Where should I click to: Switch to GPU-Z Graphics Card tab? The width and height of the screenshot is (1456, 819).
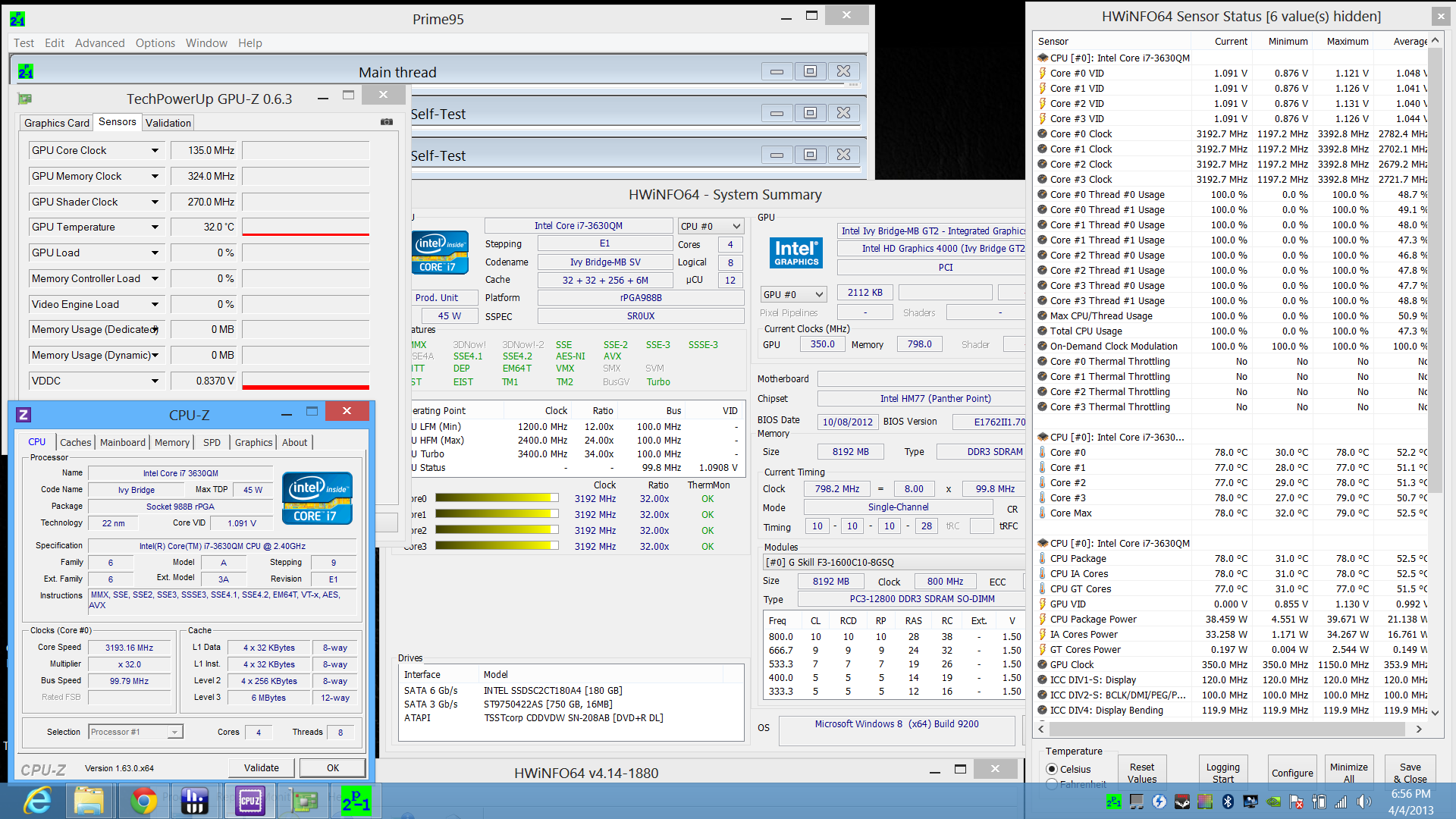pos(57,123)
